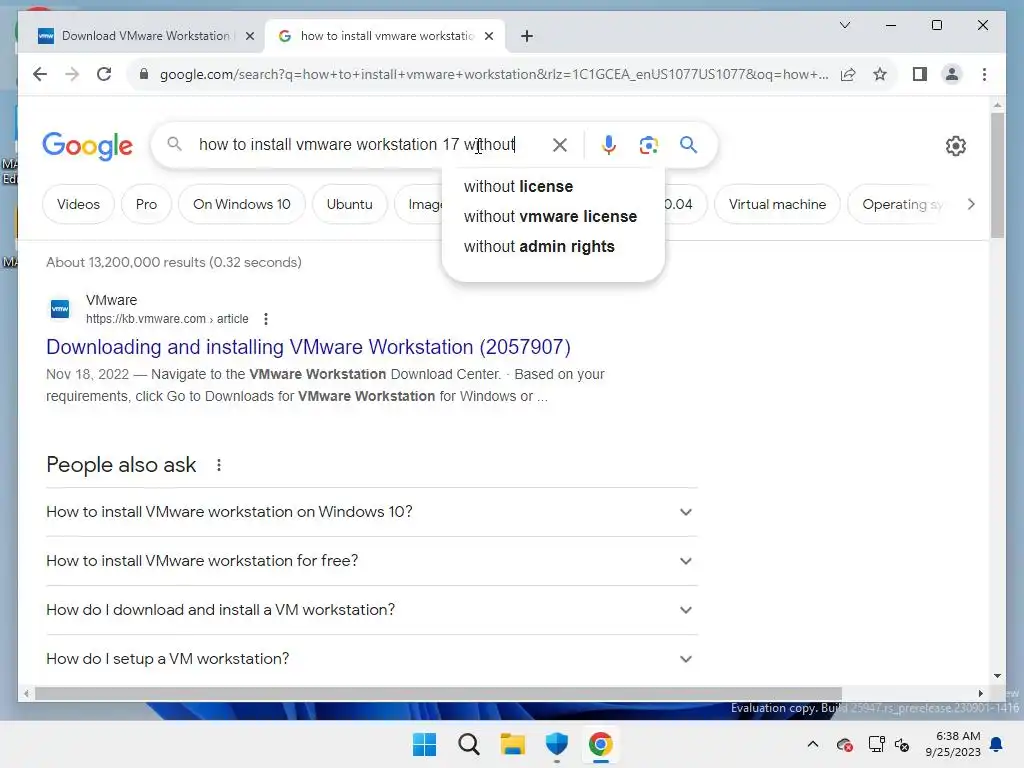This screenshot has width=1024, height=768.
Task: Share this page via address bar icon
Action: click(x=848, y=74)
